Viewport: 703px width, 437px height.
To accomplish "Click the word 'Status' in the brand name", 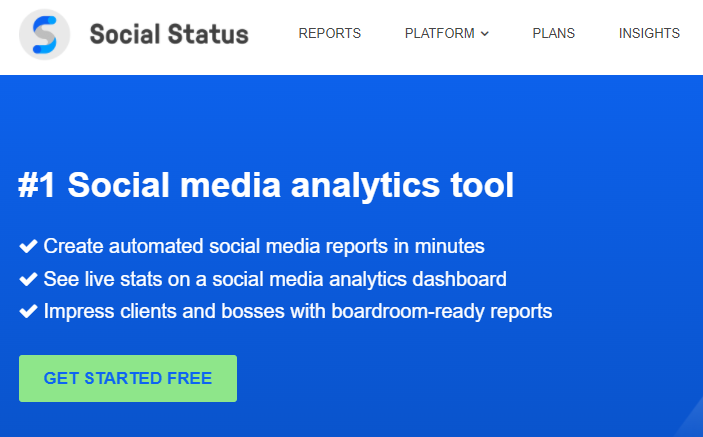I will (209, 34).
